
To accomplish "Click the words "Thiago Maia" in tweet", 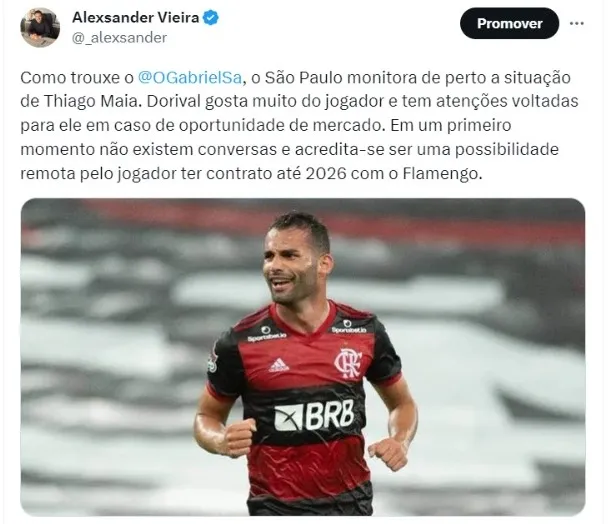I will point(90,101).
